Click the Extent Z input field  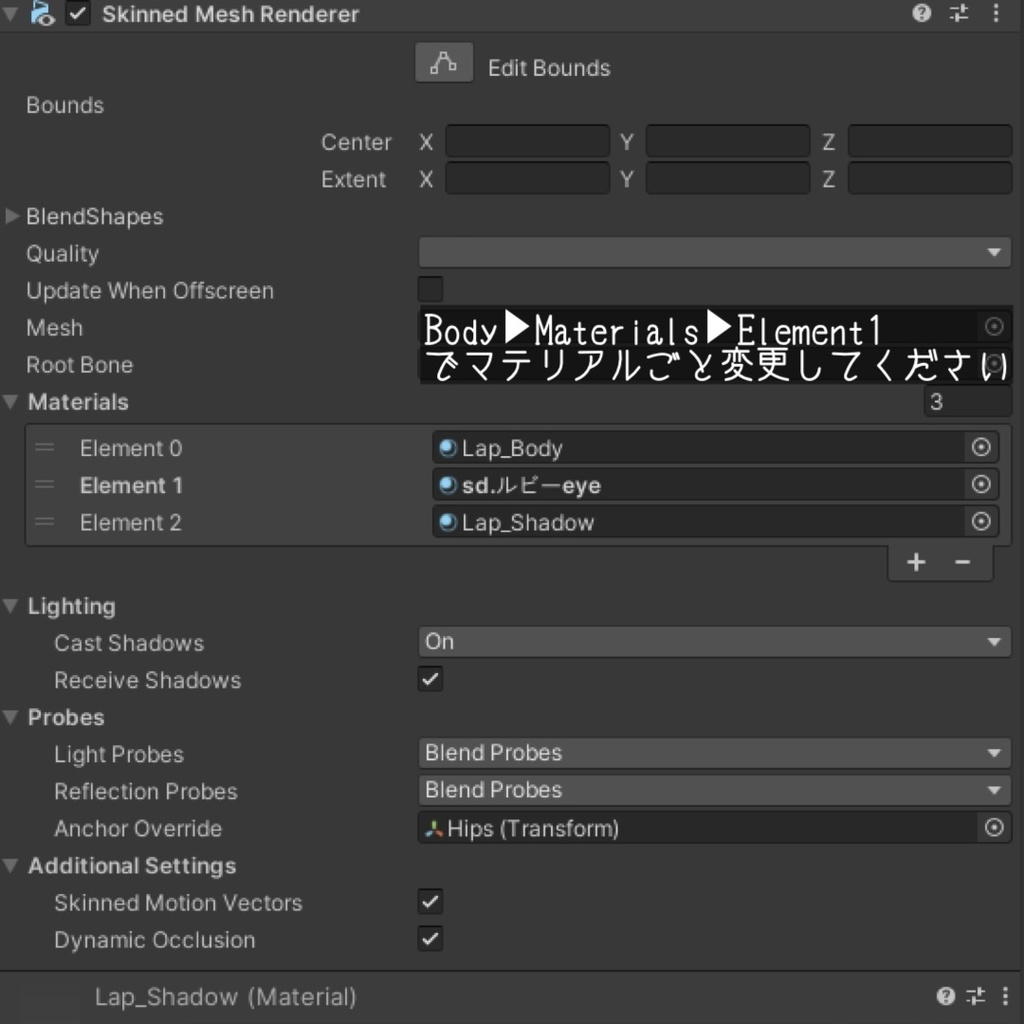coord(930,179)
